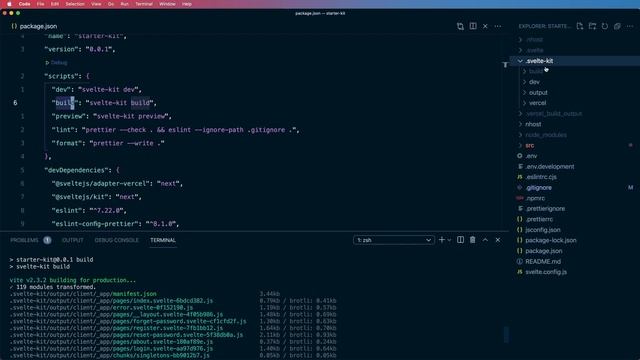Open the Help menu

tap(187, 4)
